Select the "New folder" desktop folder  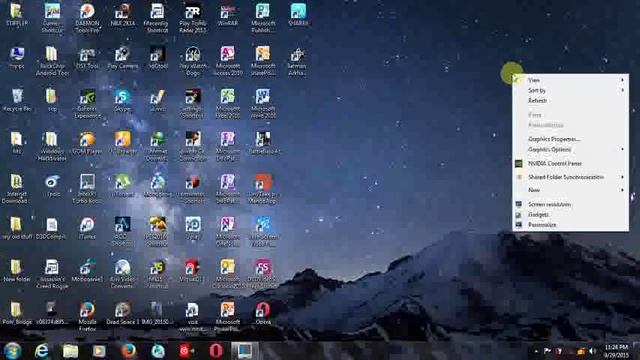click(x=16, y=271)
